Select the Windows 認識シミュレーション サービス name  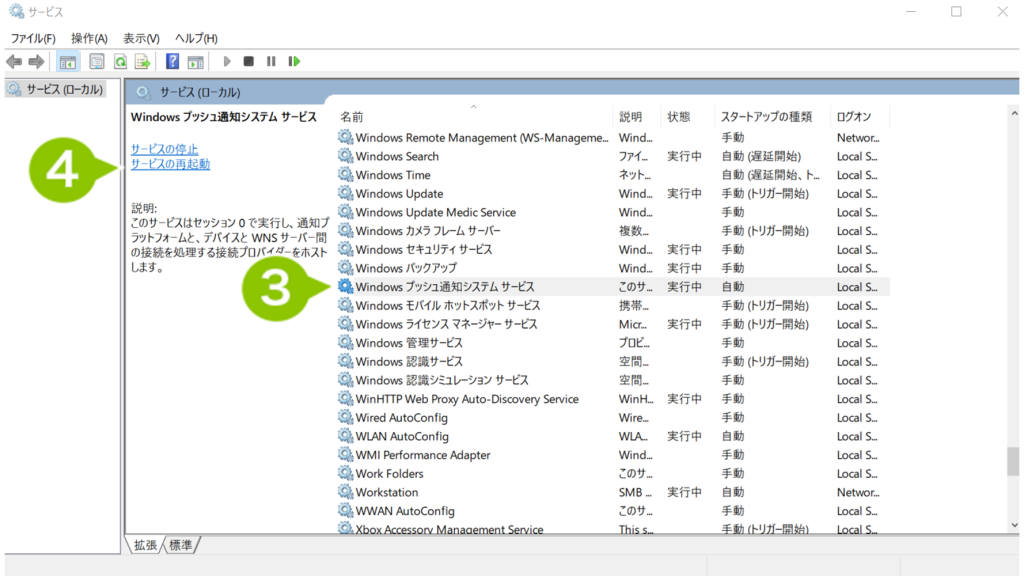tap(441, 380)
